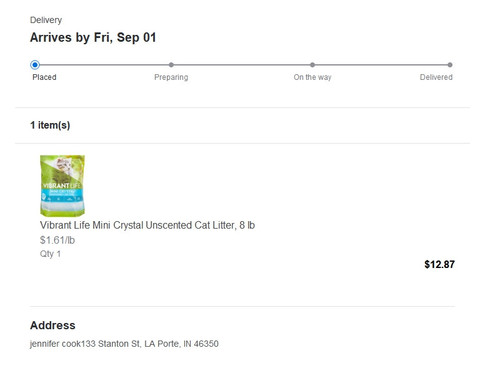Image resolution: width=500 pixels, height=391 pixels.
Task: Click the On the way step label
Action: 312,77
